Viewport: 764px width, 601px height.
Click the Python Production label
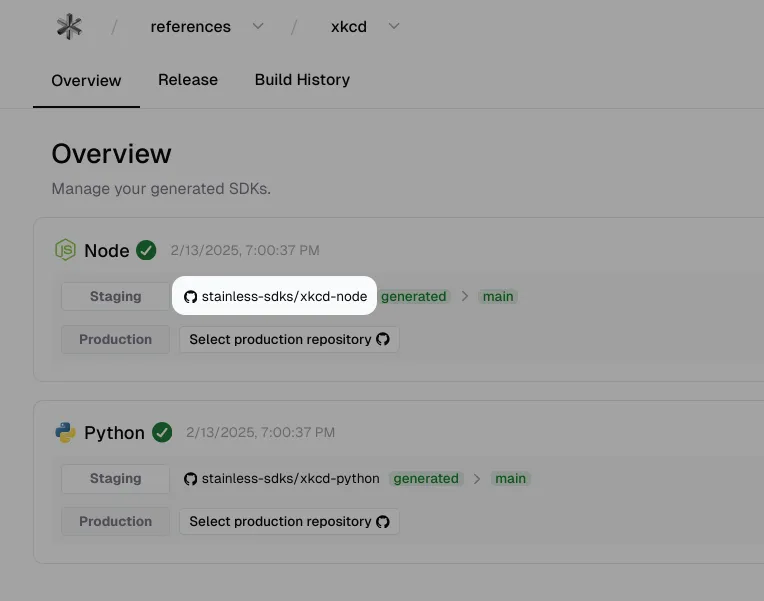115,521
